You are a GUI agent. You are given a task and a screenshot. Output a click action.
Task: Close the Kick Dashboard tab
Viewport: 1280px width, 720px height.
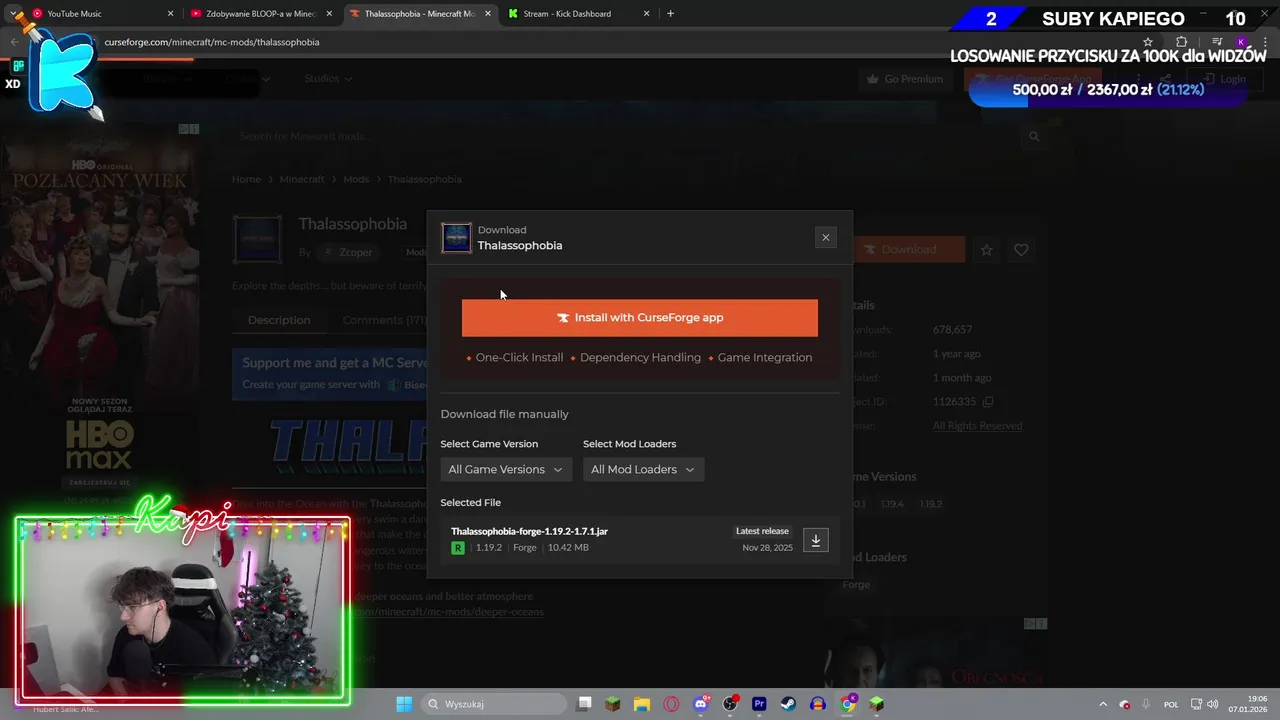tap(647, 14)
